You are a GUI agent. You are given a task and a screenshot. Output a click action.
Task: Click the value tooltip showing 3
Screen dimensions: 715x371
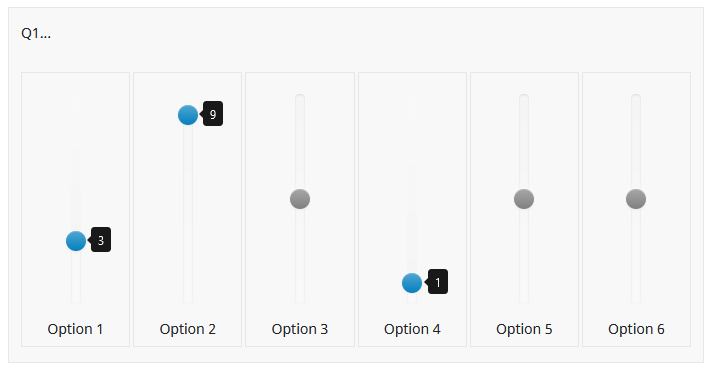point(100,240)
